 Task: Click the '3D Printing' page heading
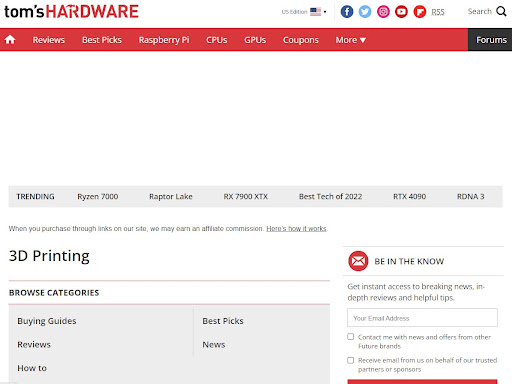coord(49,256)
